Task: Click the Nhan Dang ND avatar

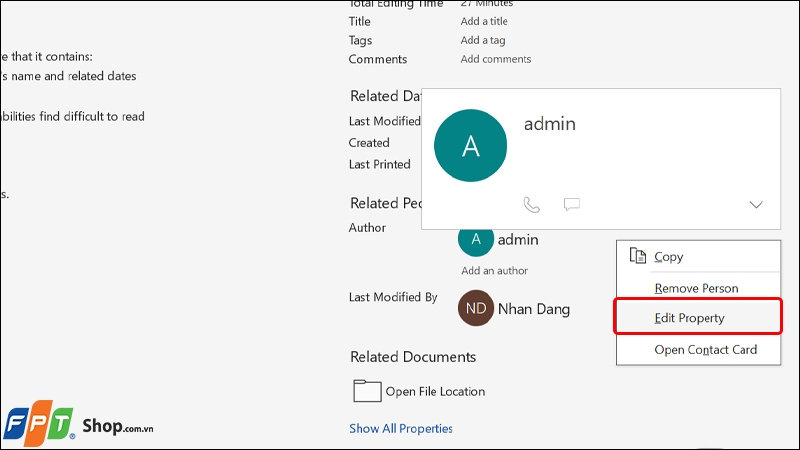Action: click(x=476, y=308)
